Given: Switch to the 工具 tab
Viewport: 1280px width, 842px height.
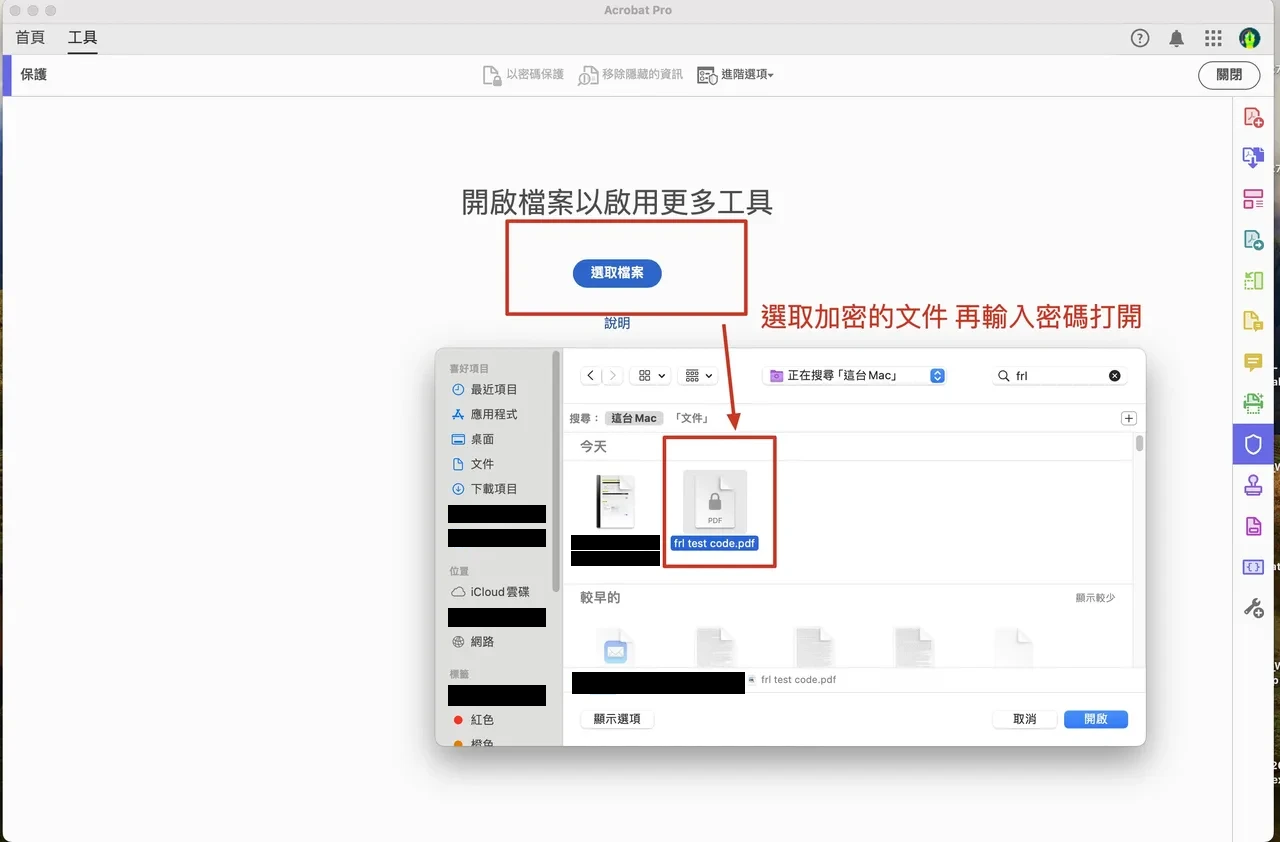Looking at the screenshot, I should (83, 38).
